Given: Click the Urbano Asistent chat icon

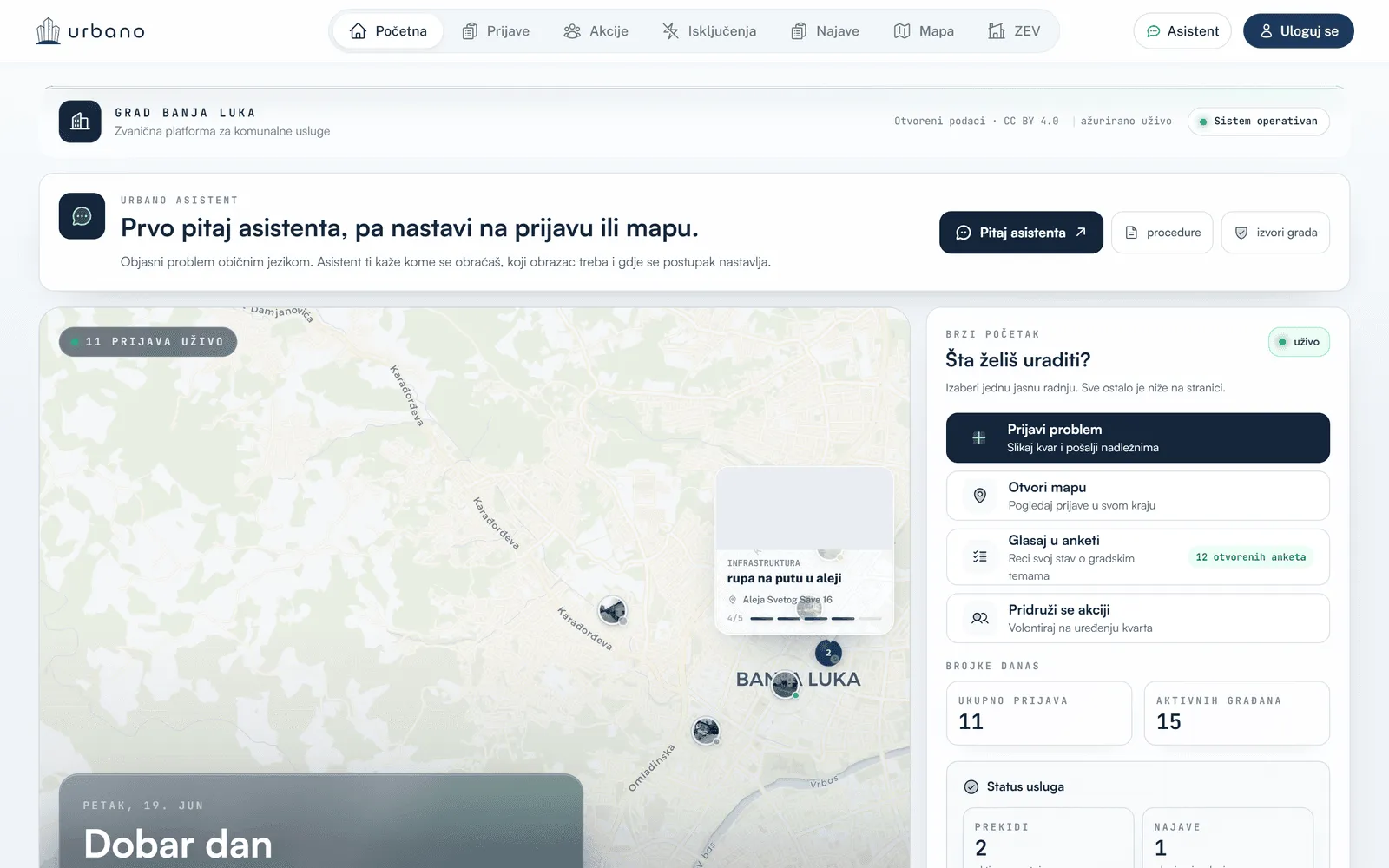Looking at the screenshot, I should tap(82, 216).
